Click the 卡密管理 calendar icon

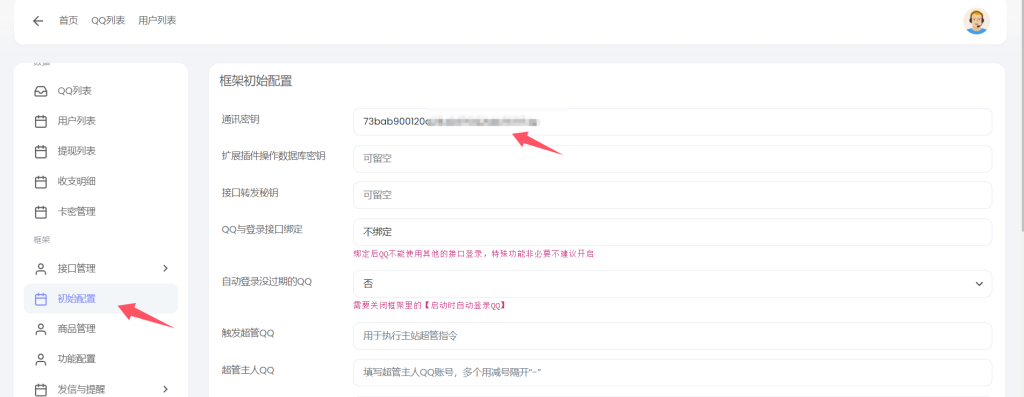pyautogui.click(x=40, y=212)
